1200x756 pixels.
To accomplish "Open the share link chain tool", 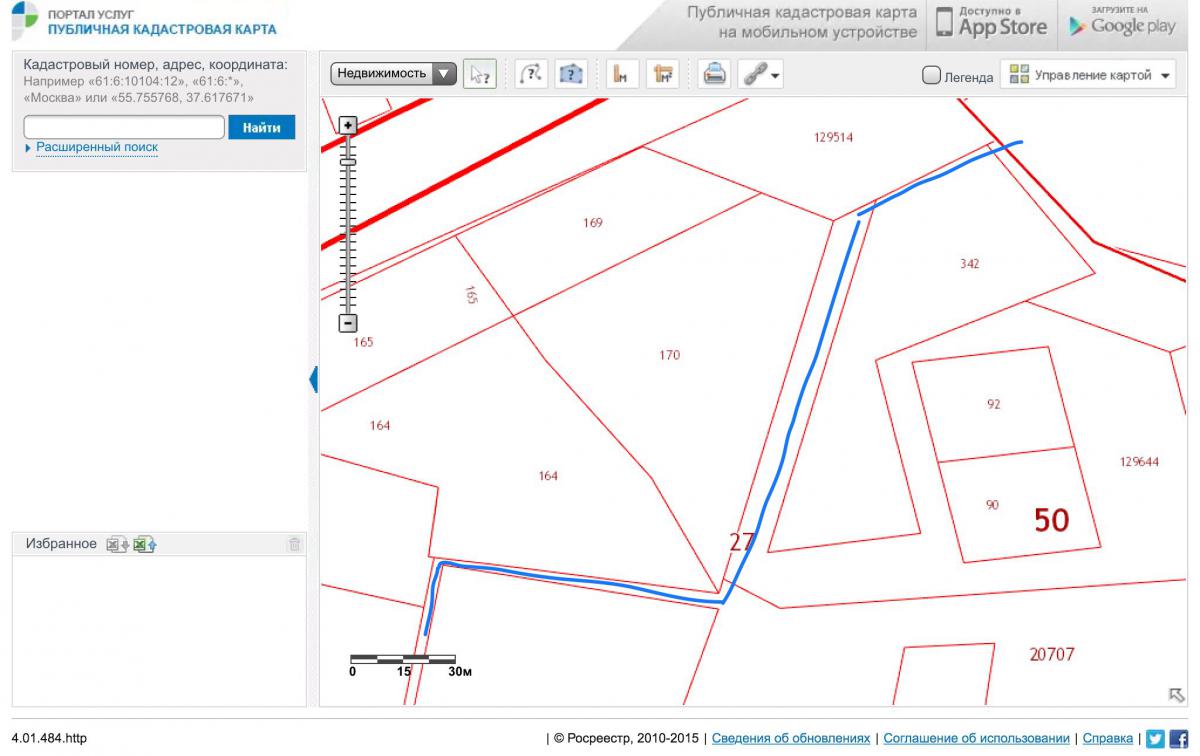I will point(759,74).
